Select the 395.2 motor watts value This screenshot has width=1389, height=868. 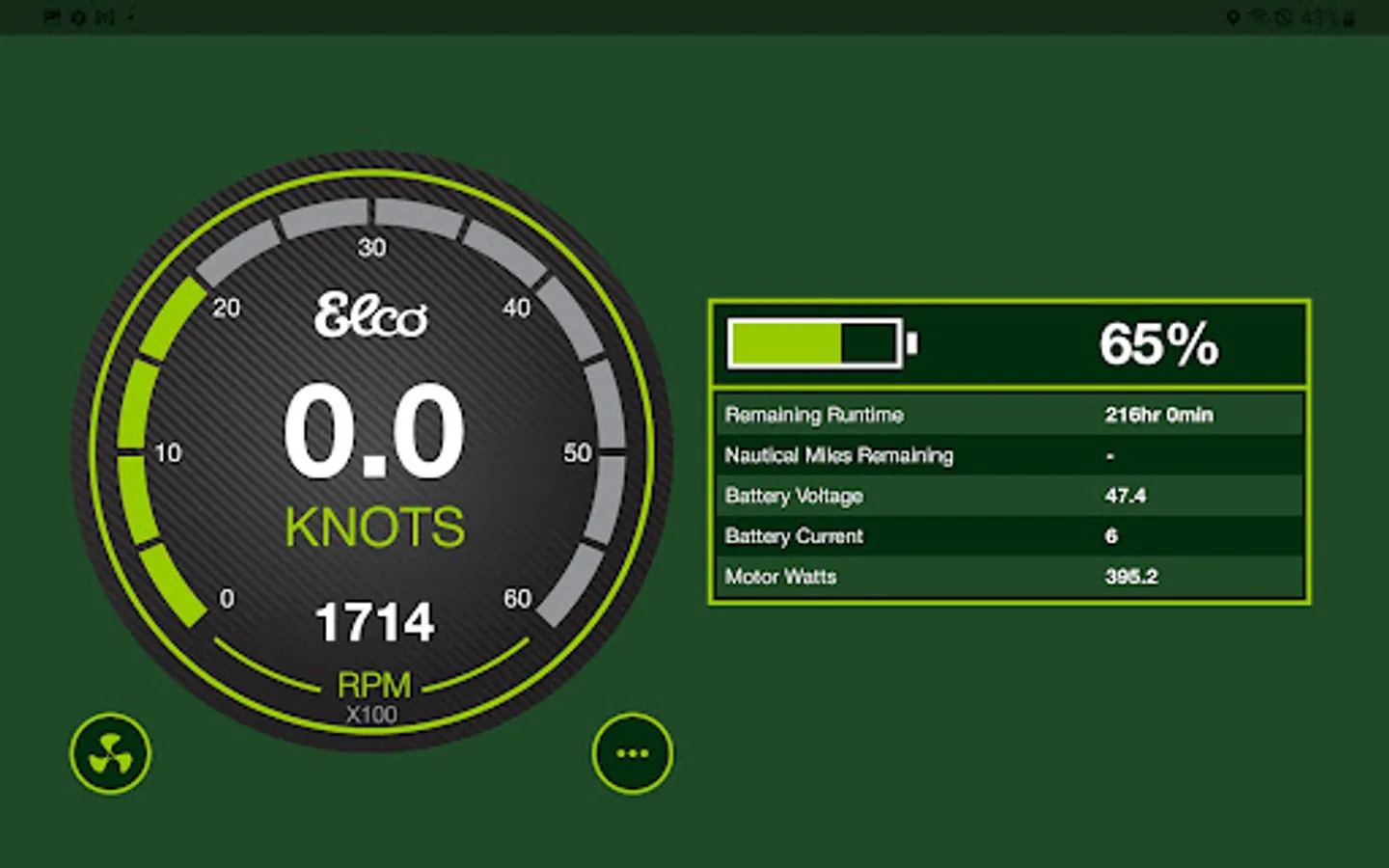[x=1131, y=577]
